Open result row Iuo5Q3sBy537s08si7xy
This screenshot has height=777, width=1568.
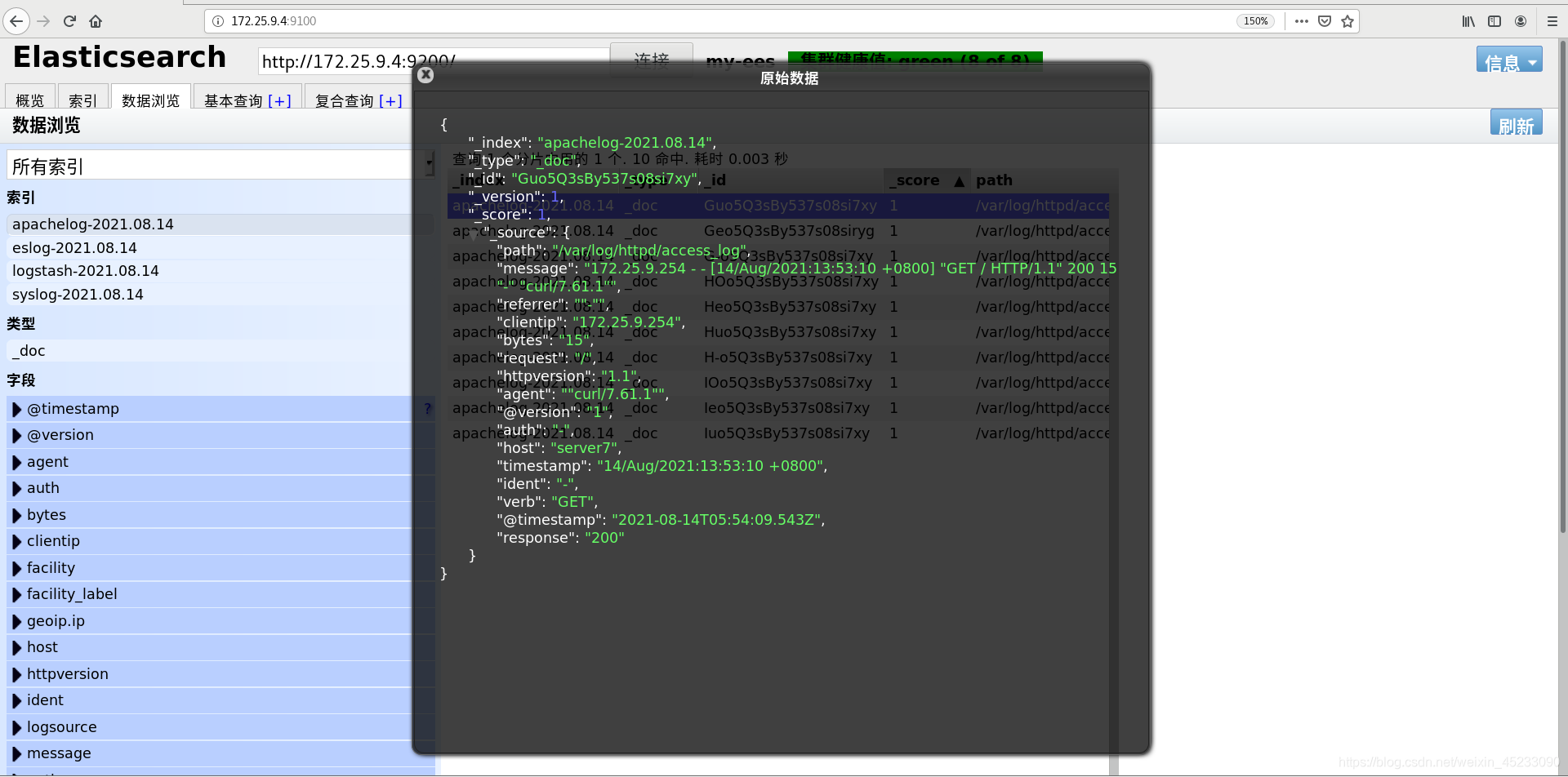point(778,433)
